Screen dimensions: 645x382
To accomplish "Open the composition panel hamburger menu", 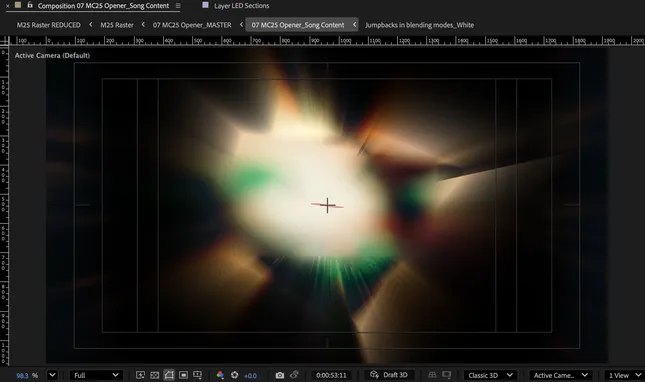I will (178, 6).
